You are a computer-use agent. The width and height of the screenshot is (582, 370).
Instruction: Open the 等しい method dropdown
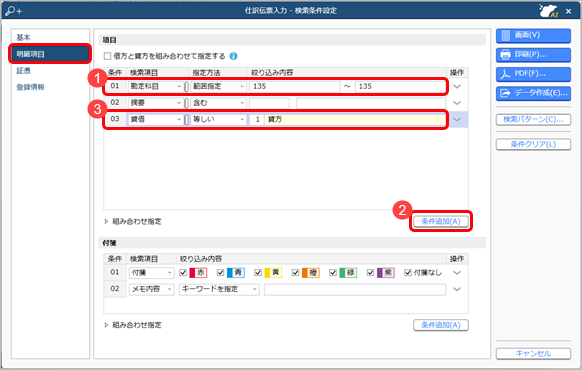coord(219,119)
